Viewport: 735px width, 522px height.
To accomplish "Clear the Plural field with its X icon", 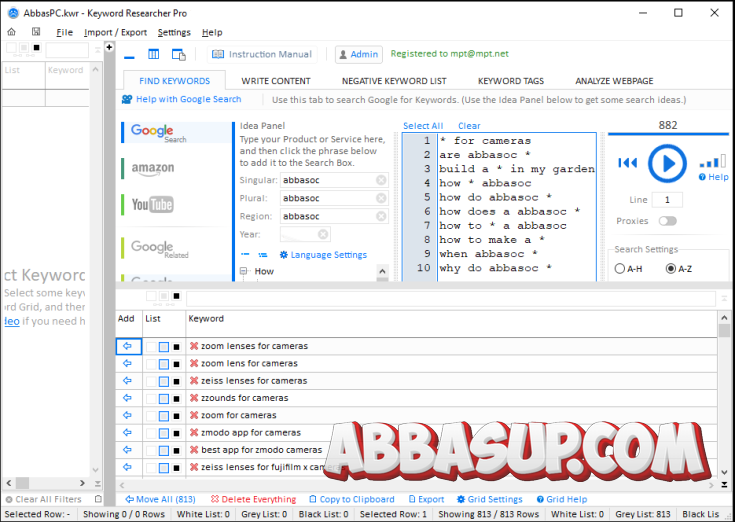I will (381, 198).
